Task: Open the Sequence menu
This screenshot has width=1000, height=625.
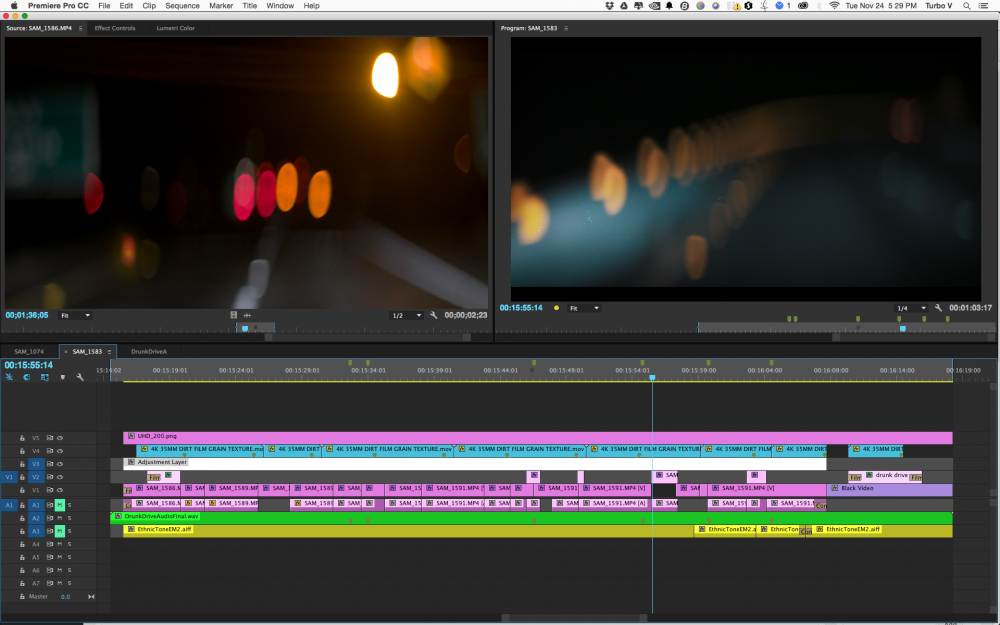Action: coord(182,6)
